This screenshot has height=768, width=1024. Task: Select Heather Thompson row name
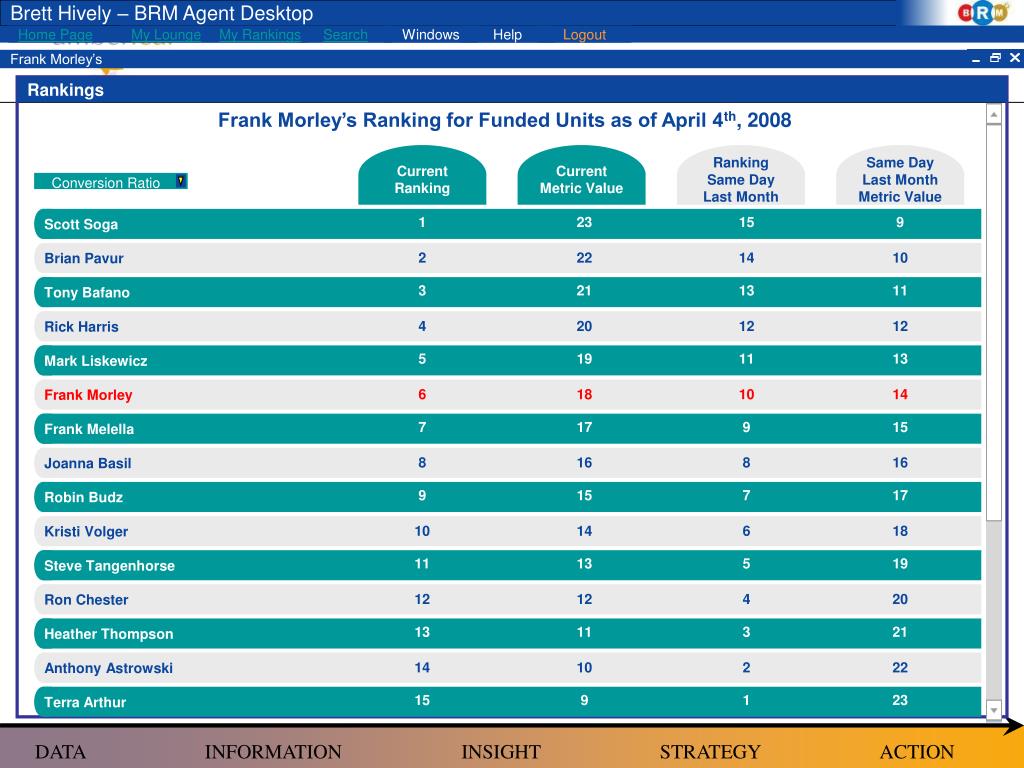tap(109, 633)
